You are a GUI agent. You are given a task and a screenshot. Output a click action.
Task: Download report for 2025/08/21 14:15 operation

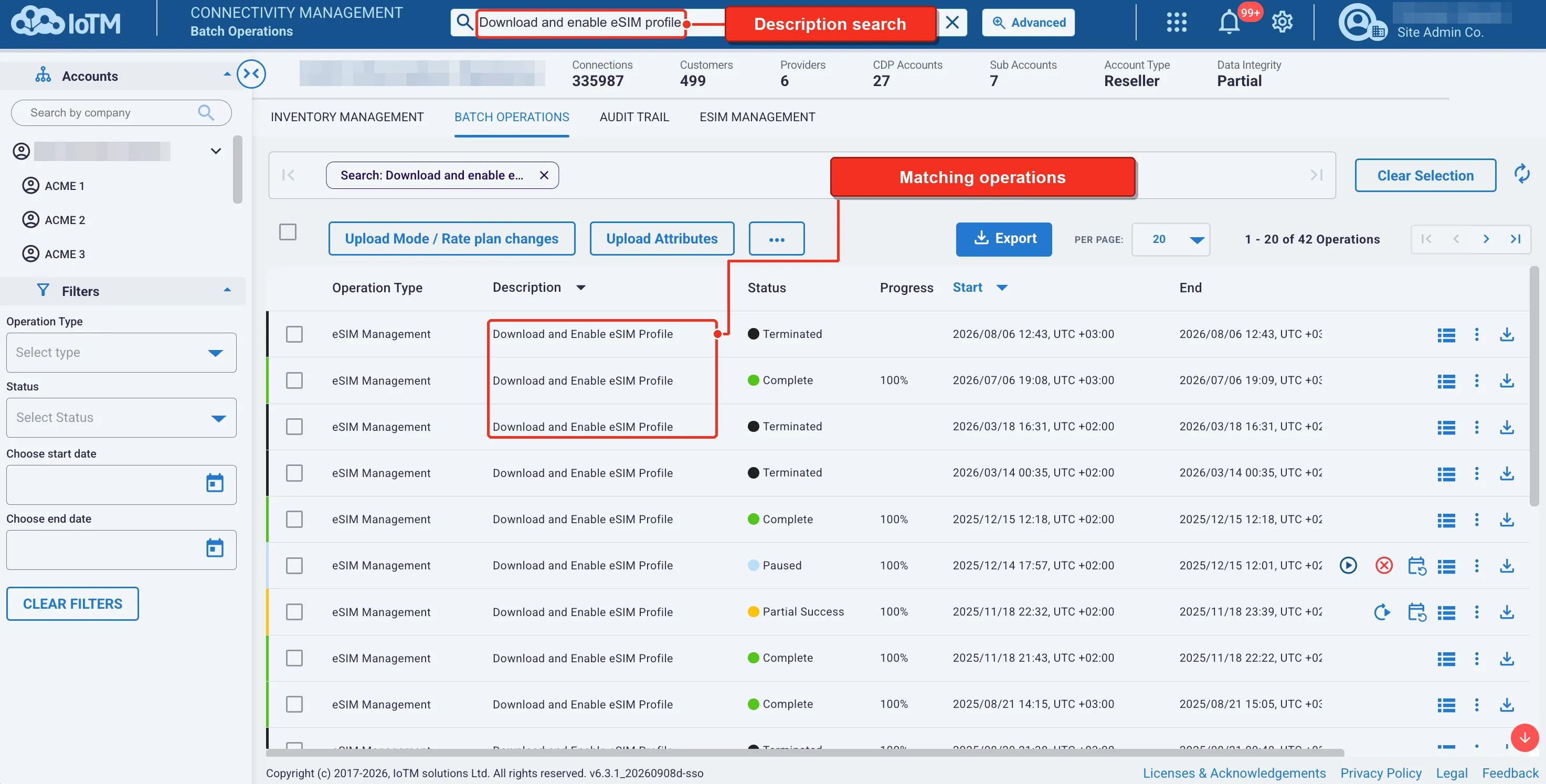coord(1507,704)
